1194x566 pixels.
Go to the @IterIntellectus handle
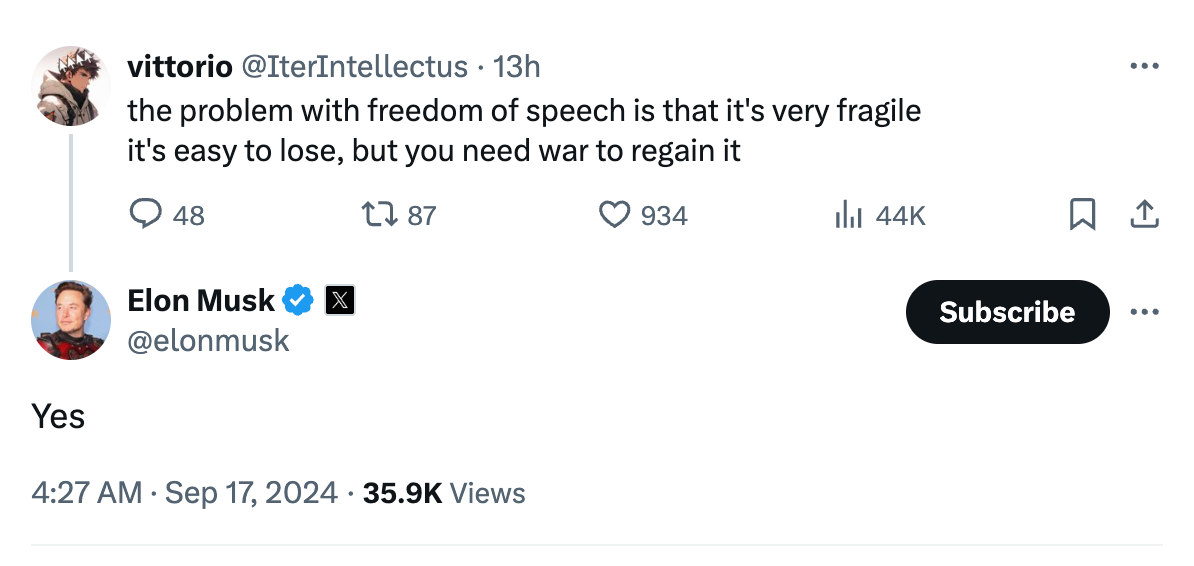pyautogui.click(x=351, y=67)
